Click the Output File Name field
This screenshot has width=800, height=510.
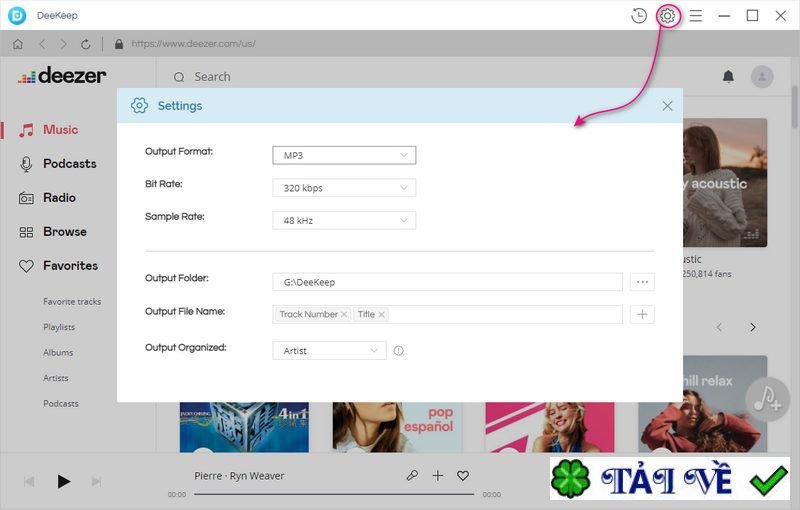pos(447,315)
